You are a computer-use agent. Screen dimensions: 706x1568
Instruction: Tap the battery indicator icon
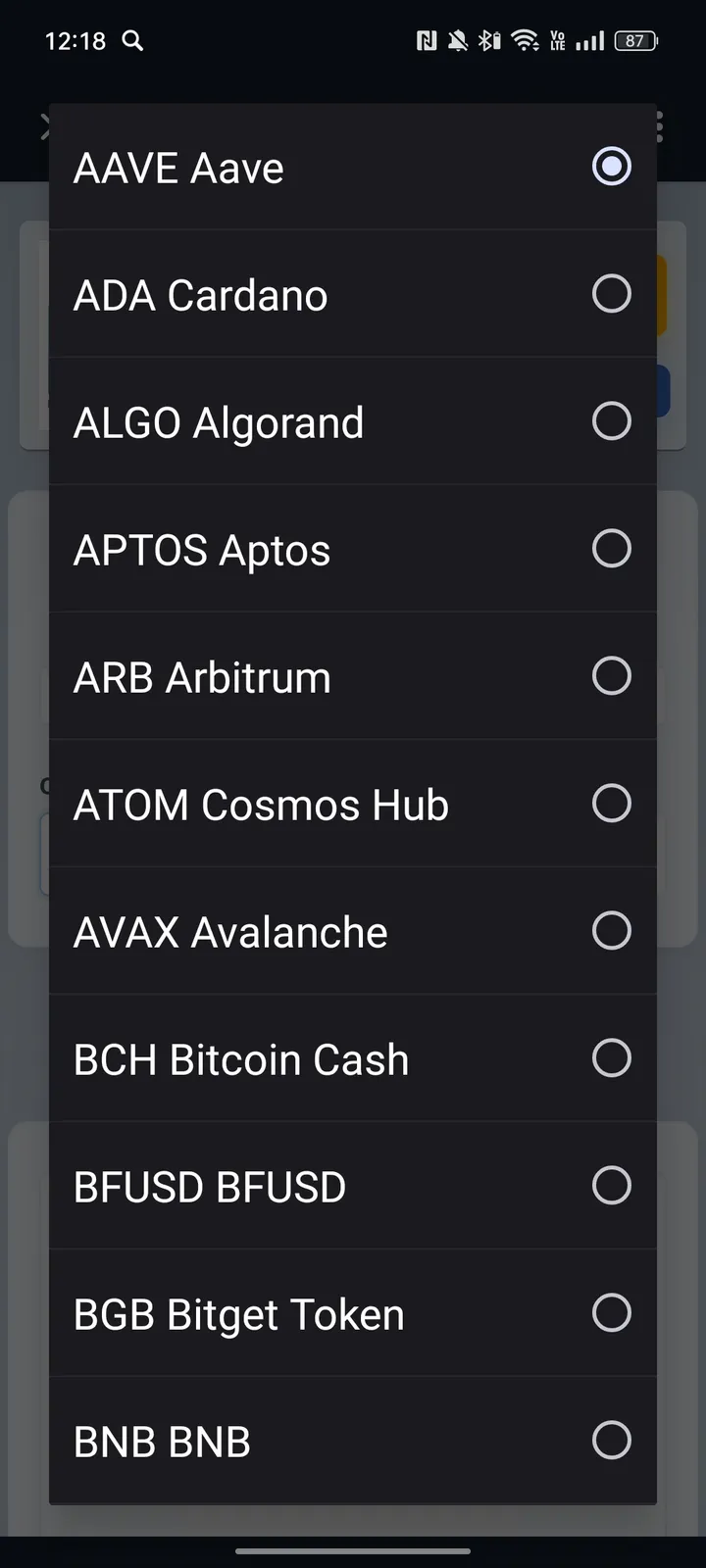pos(635,40)
